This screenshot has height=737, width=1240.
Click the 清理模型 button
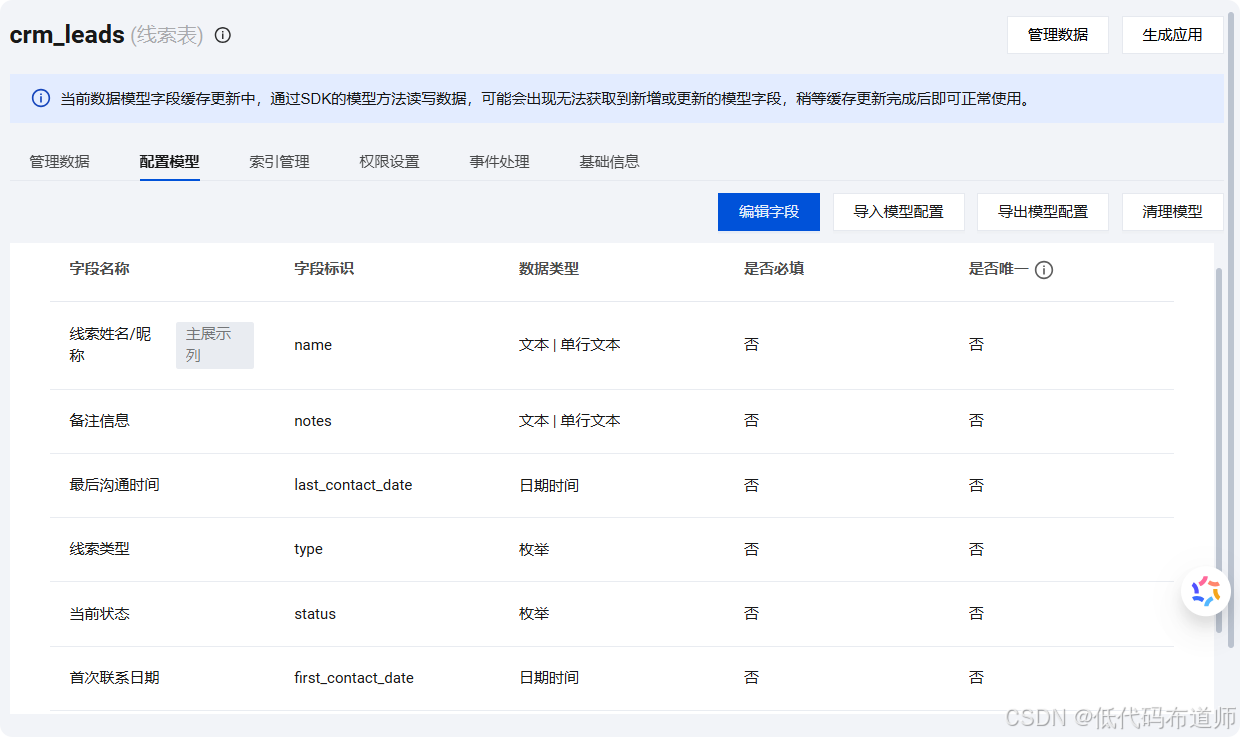point(1173,212)
